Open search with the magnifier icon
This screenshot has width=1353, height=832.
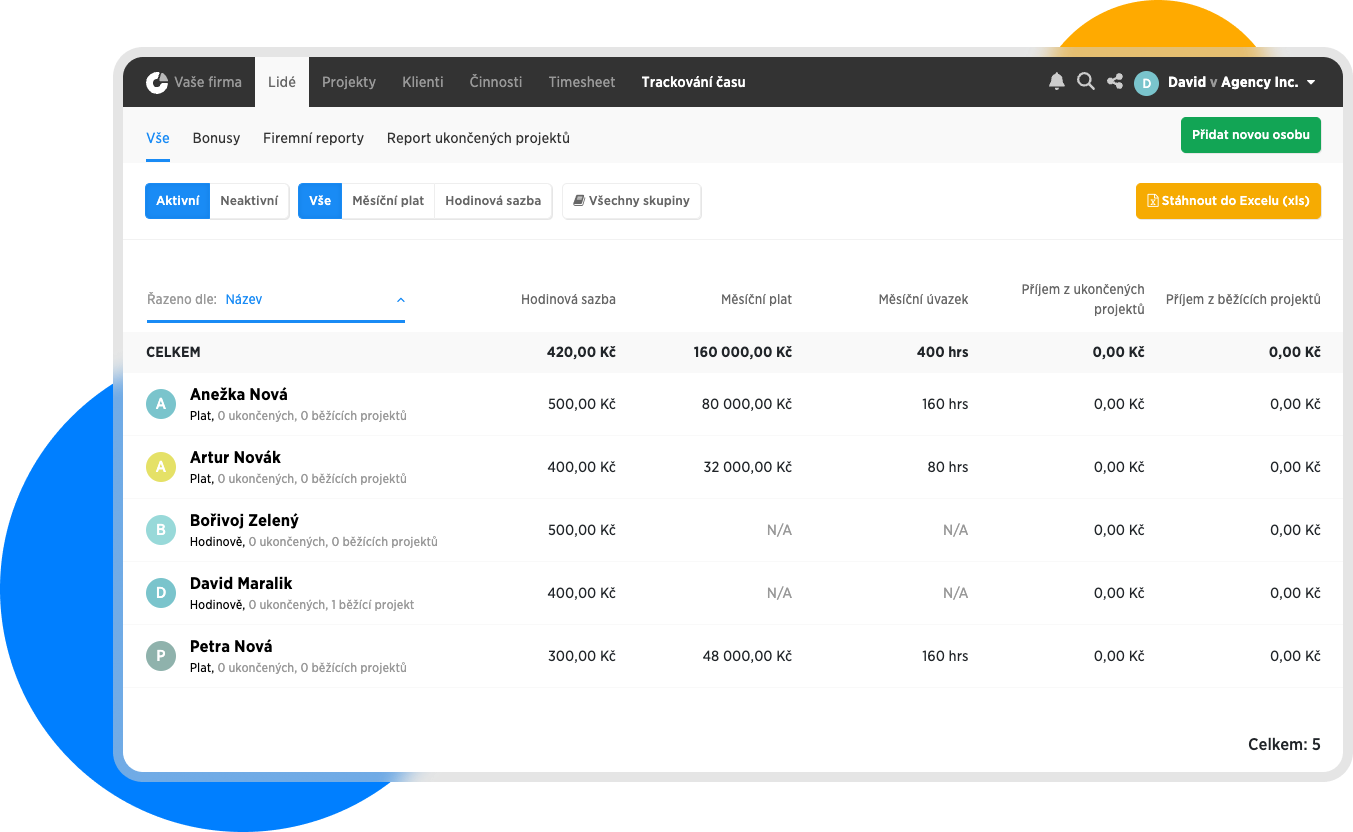click(x=1085, y=82)
